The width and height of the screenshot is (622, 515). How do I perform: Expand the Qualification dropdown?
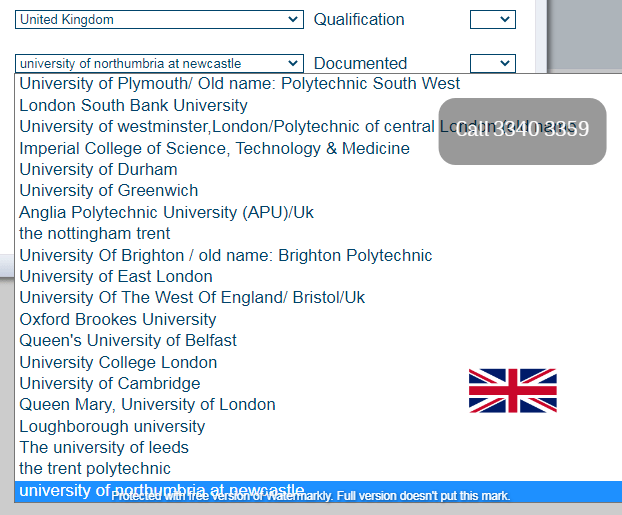(x=492, y=19)
